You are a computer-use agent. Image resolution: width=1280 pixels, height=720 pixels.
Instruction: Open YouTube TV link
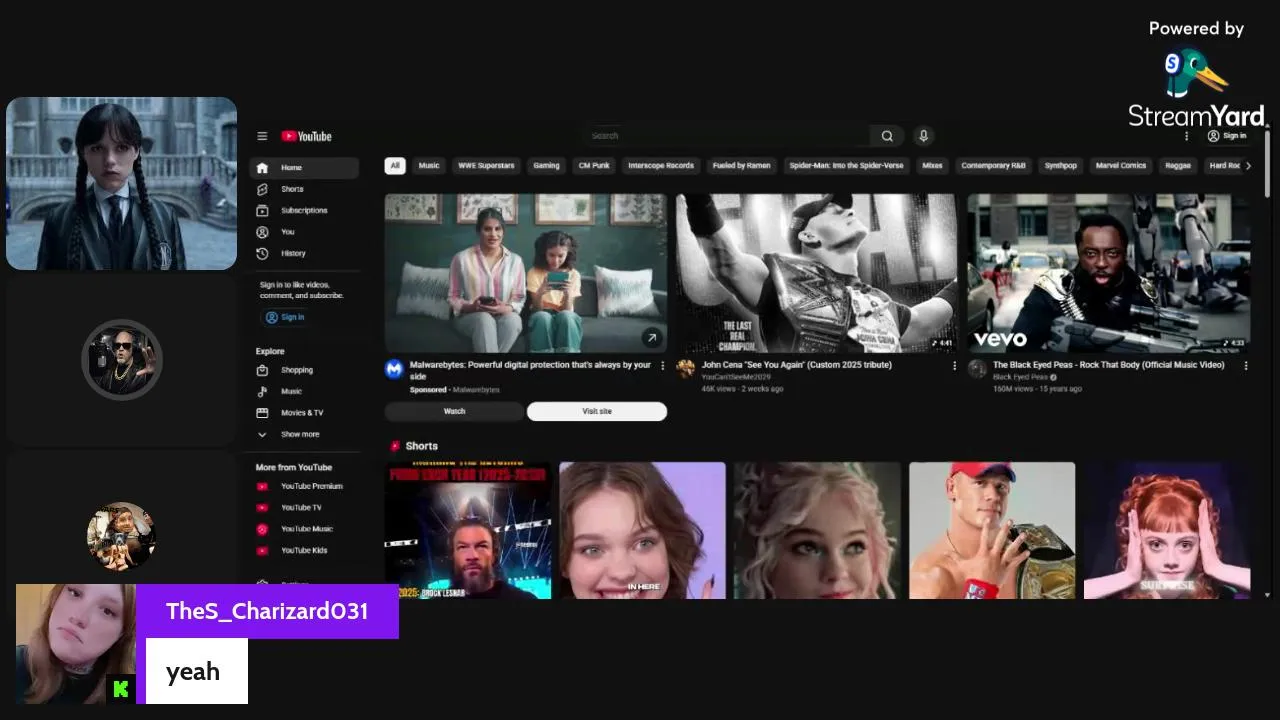coord(304,507)
